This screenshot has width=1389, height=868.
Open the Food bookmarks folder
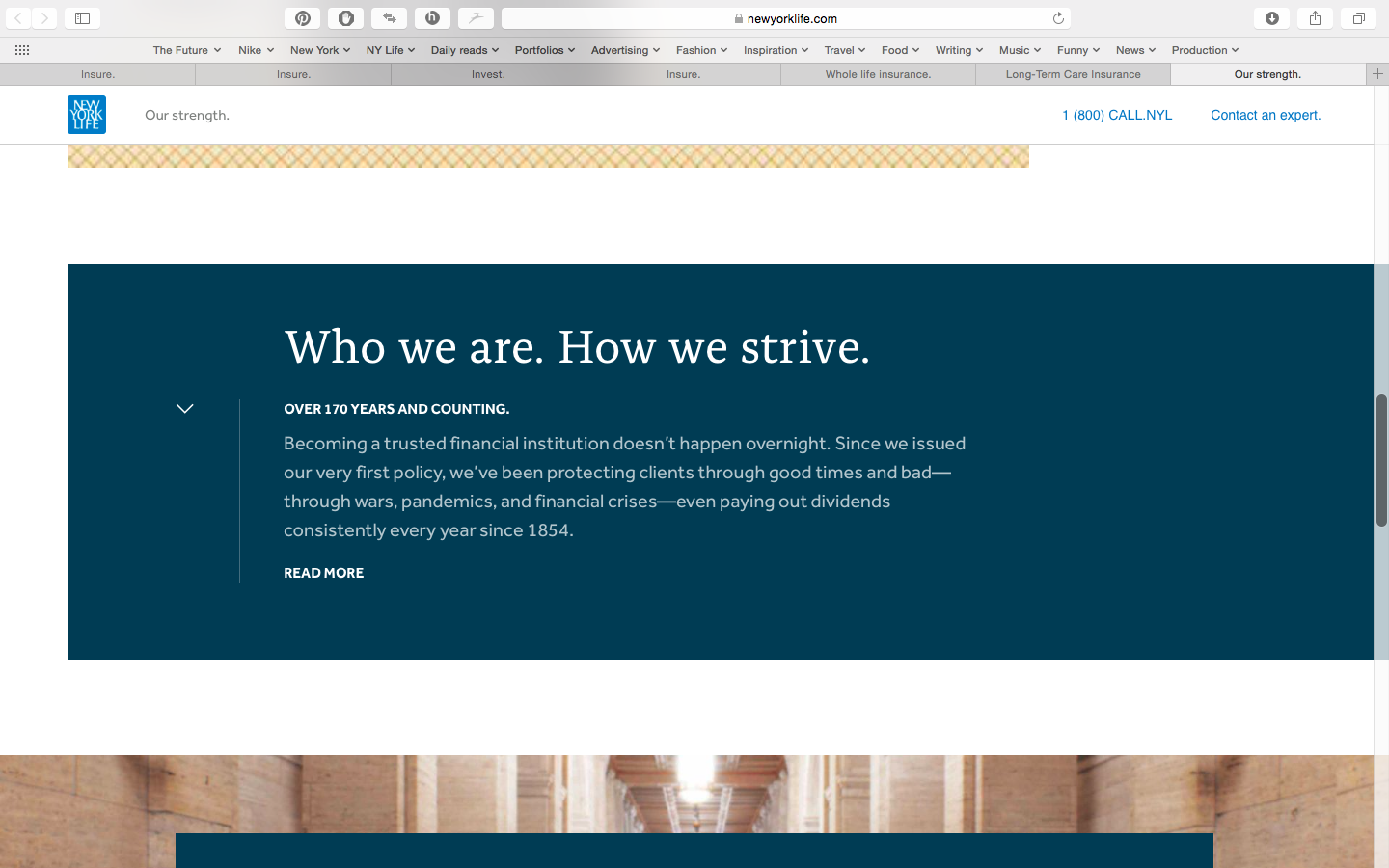900,50
